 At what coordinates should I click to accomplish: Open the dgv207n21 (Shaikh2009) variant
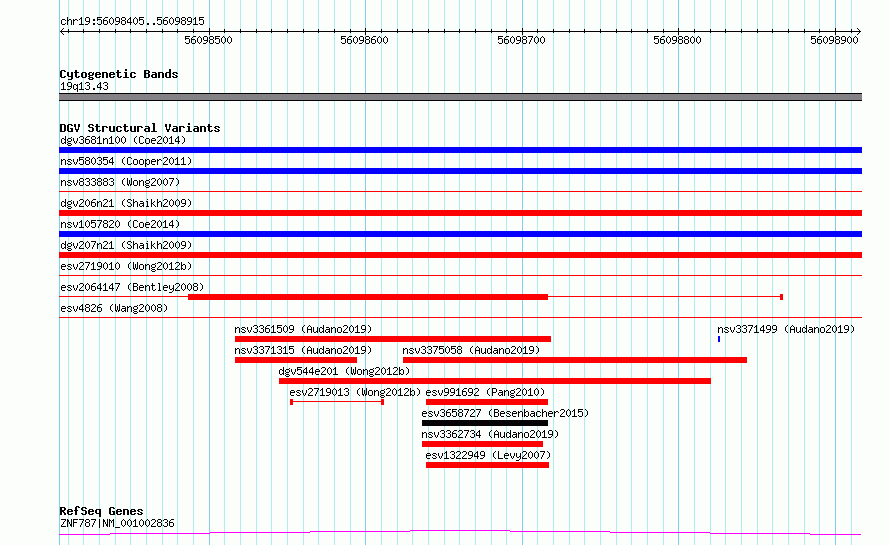[126, 245]
